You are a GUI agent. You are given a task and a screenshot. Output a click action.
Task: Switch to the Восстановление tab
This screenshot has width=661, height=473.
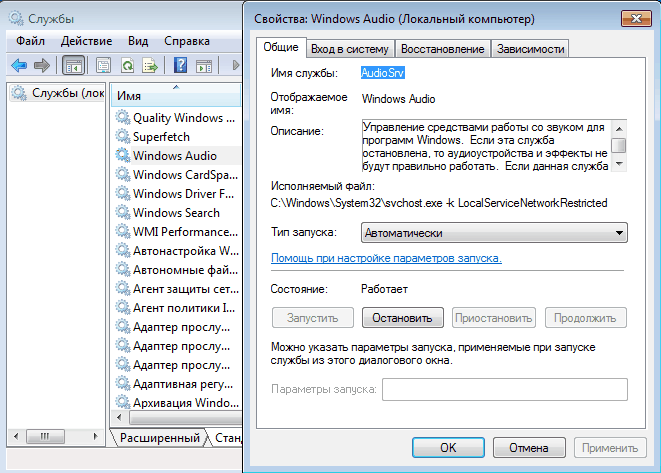[x=443, y=49]
